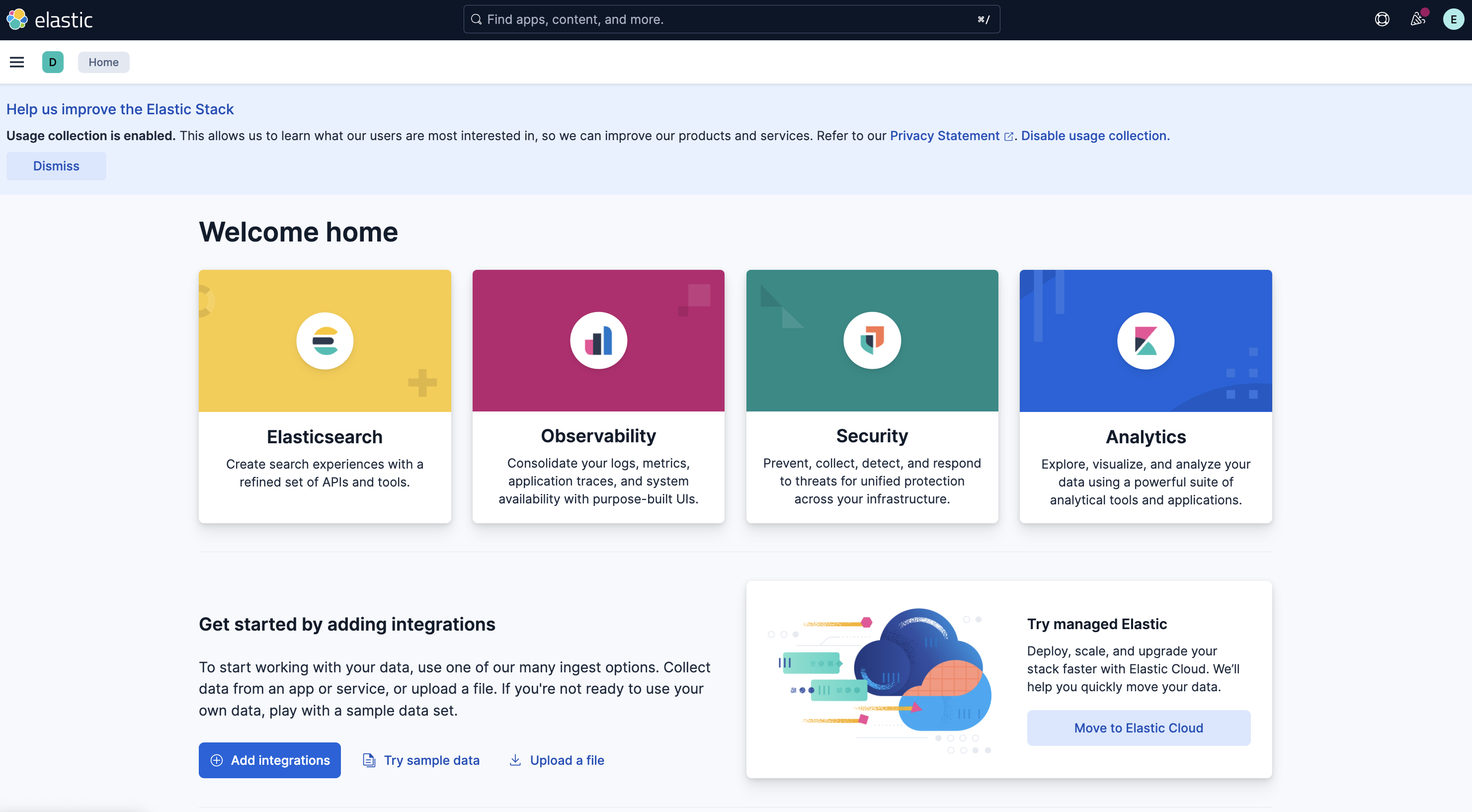Open the Observability card title

pyautogui.click(x=598, y=436)
